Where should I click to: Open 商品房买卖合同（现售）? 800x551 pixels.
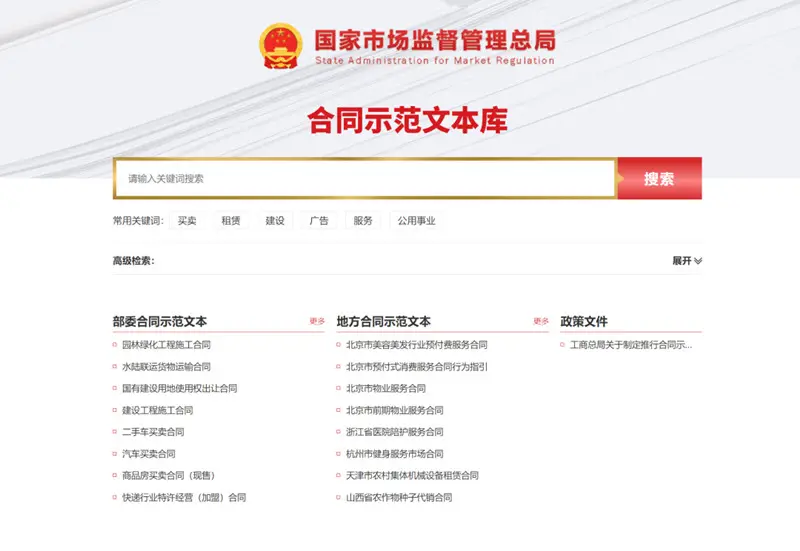[170, 475]
